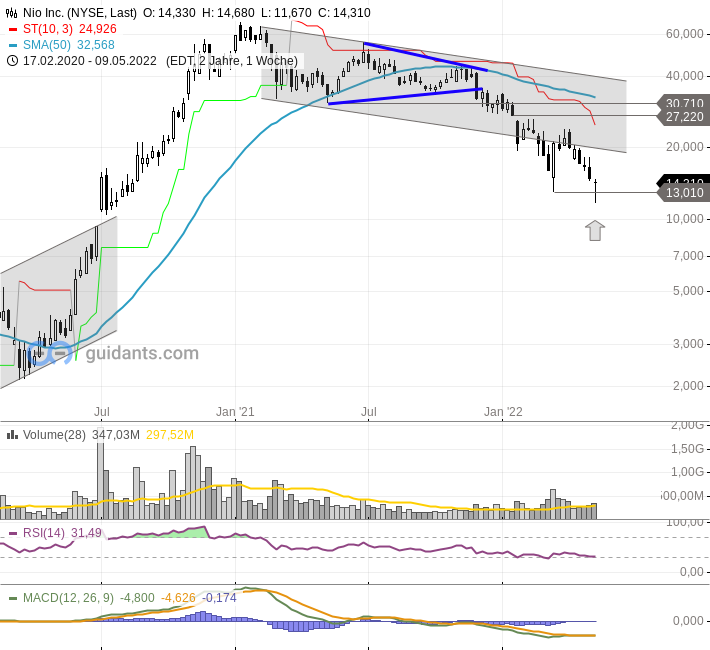The image size is (710, 650).
Task: Click the volume bars icon
Action: coord(12,435)
